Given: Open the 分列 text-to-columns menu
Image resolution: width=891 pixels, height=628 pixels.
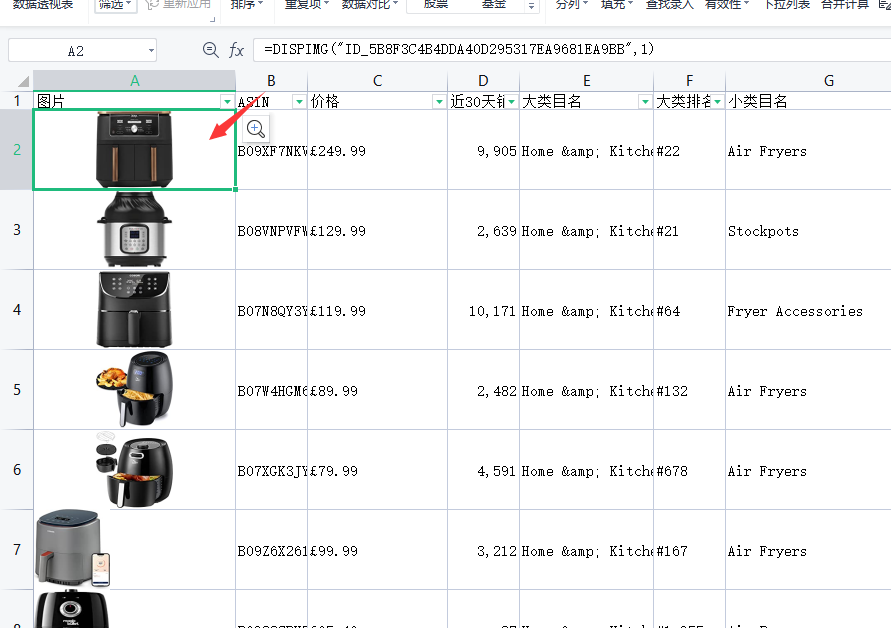Looking at the screenshot, I should coord(573,5).
